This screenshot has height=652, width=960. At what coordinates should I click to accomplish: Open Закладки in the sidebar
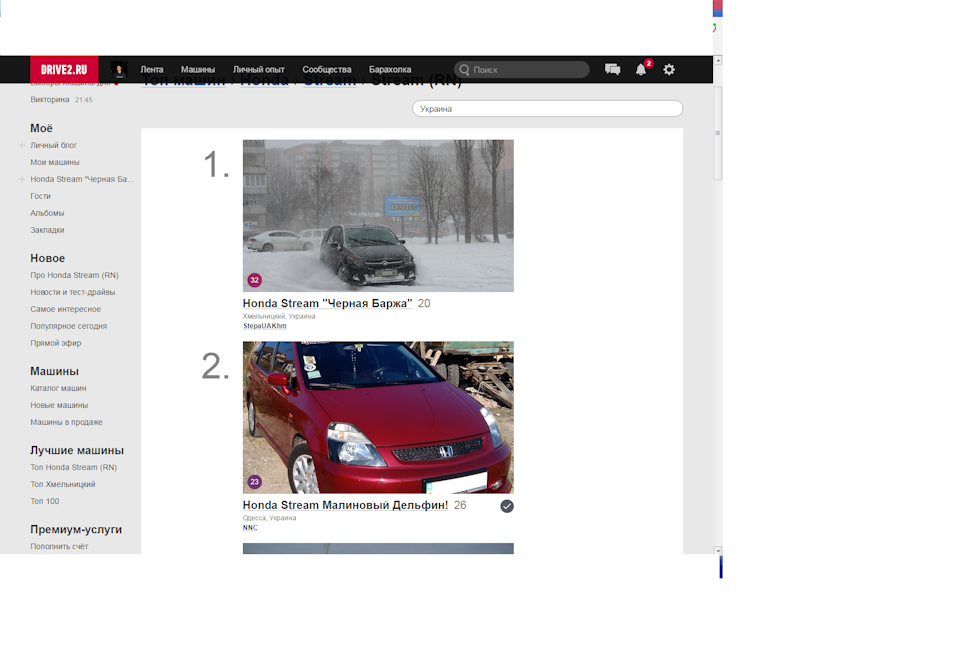(47, 230)
